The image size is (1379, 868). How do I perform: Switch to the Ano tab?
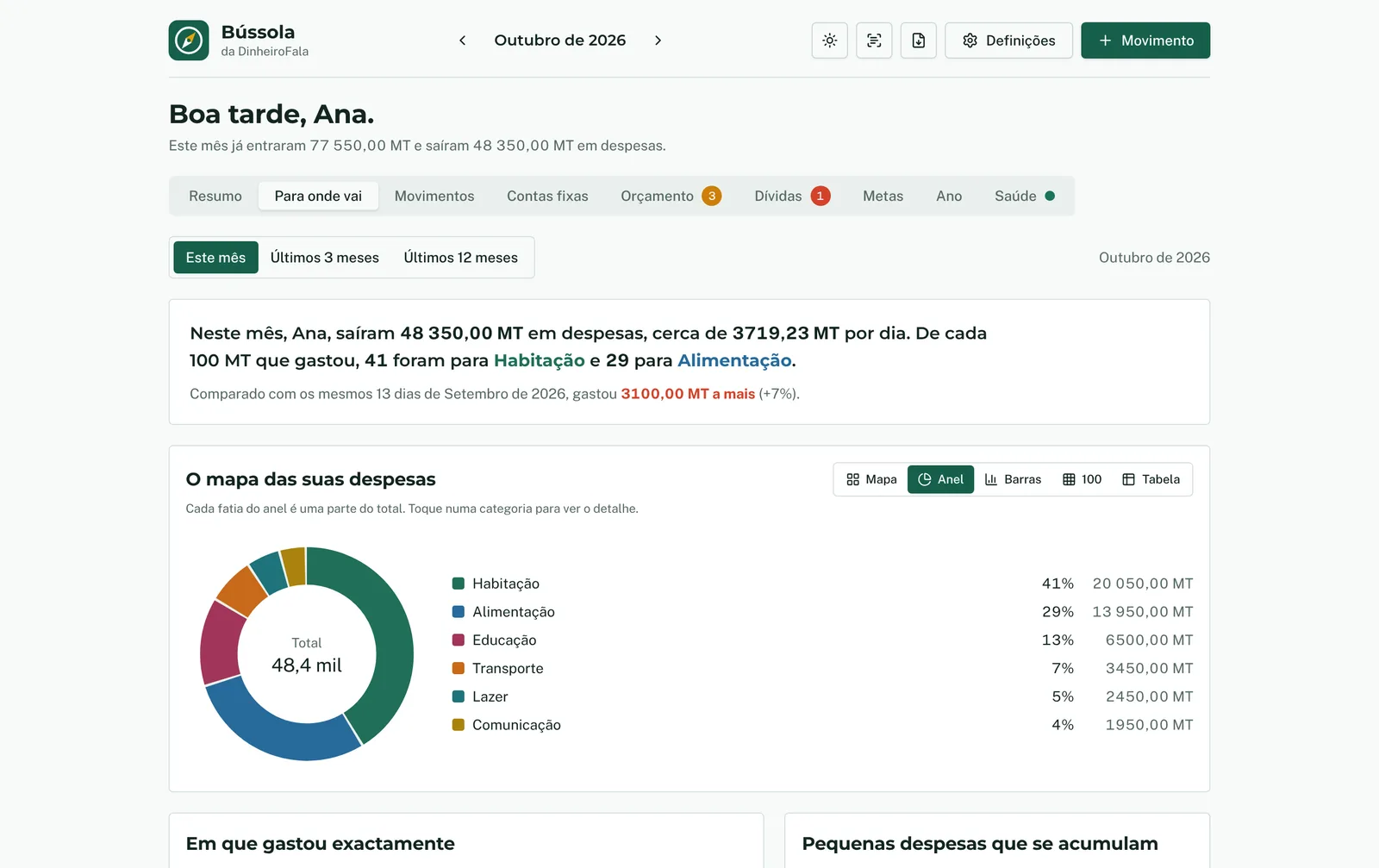tap(949, 196)
